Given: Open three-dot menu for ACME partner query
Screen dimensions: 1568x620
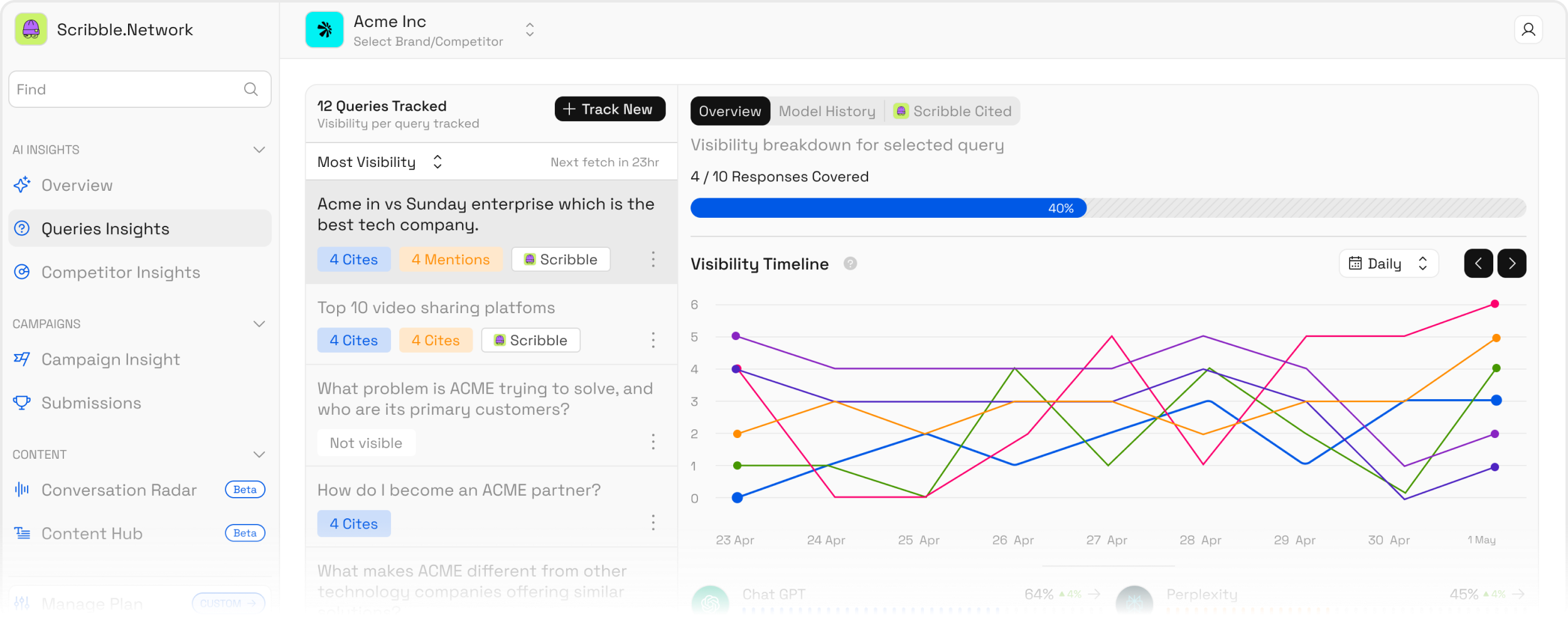Looking at the screenshot, I should point(653,523).
